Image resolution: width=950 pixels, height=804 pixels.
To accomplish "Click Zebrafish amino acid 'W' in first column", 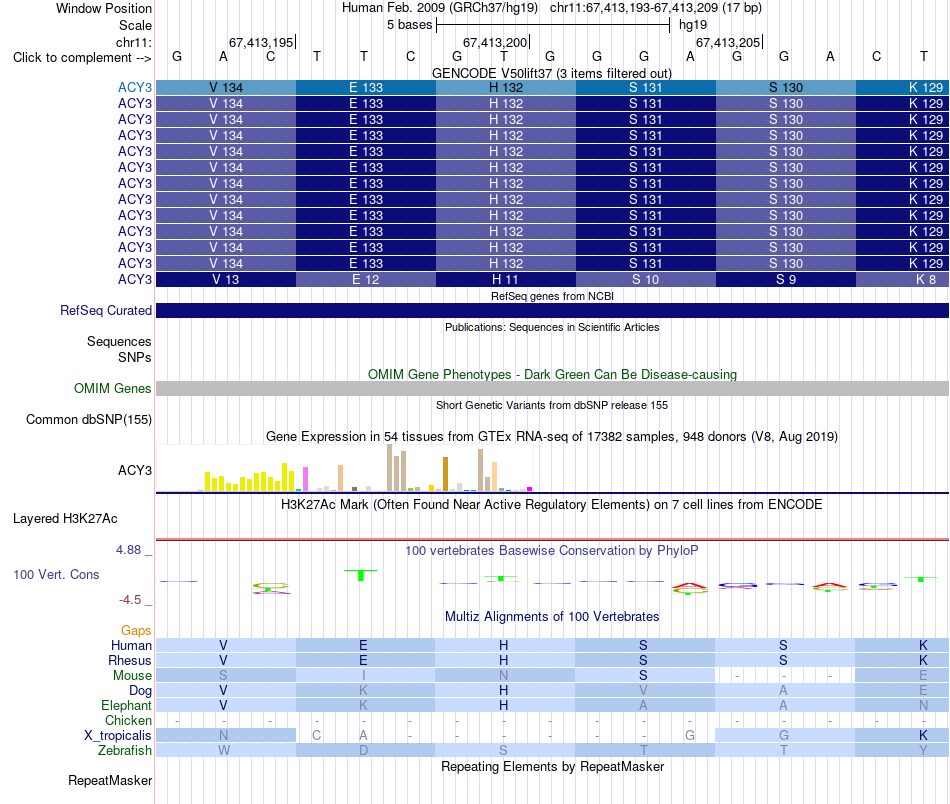I will 224,751.
